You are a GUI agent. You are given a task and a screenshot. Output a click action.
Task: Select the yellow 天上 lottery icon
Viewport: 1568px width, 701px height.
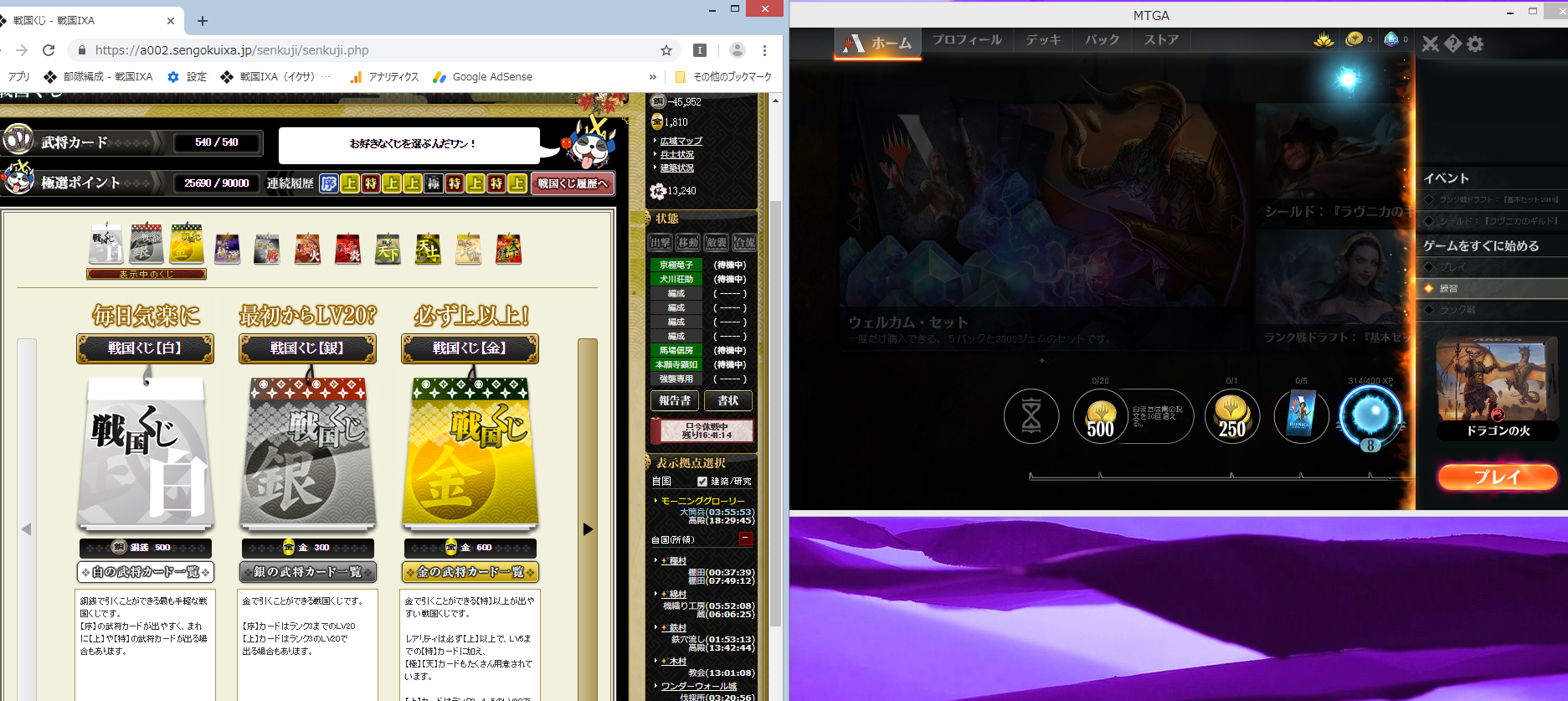tap(428, 249)
